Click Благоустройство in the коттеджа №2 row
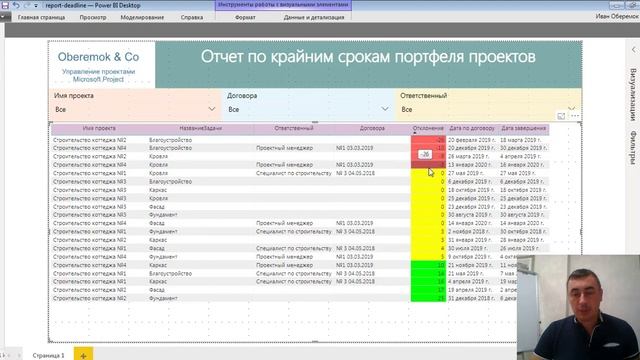Image resolution: width=640 pixels, height=360 pixels. click(170, 140)
